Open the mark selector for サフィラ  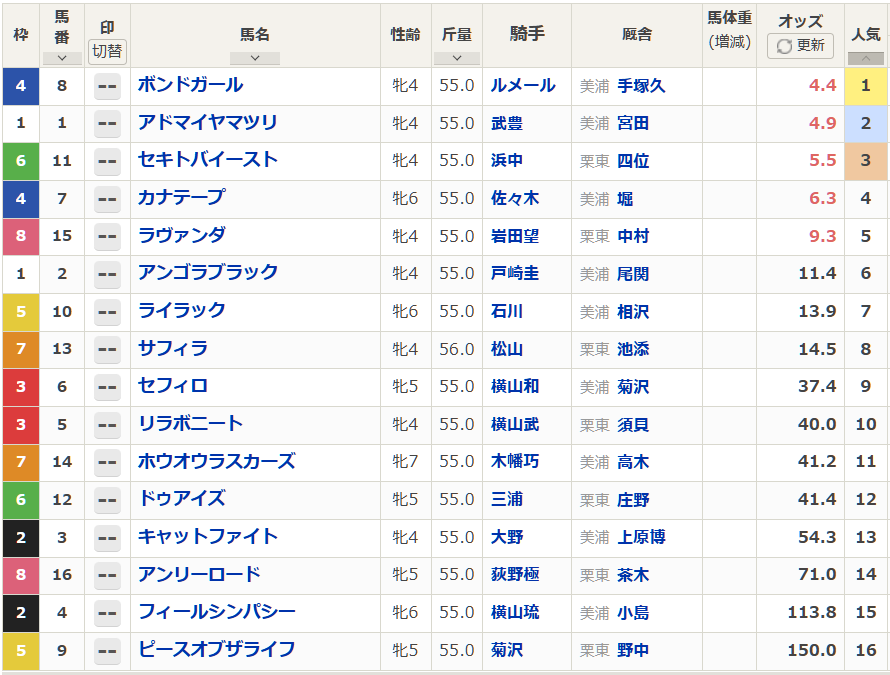tap(107, 349)
